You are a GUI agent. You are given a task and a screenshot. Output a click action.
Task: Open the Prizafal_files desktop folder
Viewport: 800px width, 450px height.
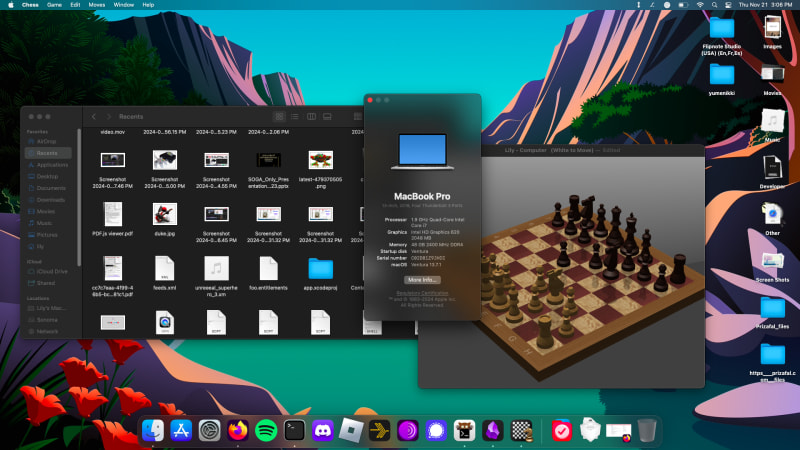[772, 308]
